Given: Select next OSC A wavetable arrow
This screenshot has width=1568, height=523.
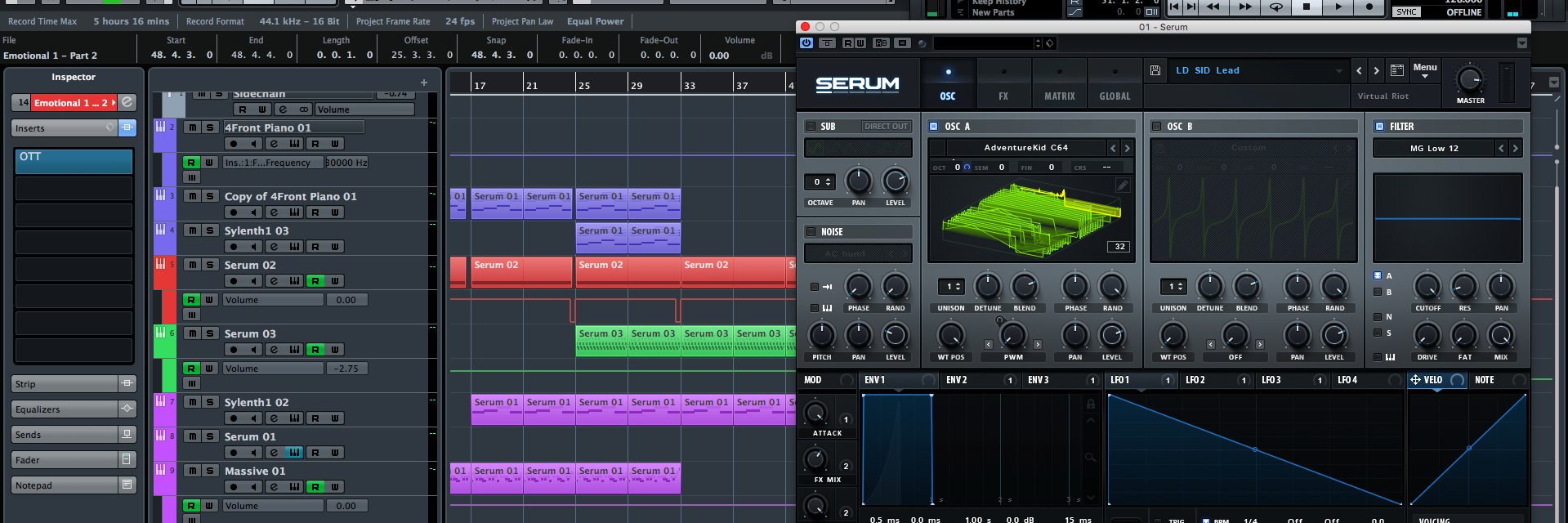Looking at the screenshot, I should 1127,148.
